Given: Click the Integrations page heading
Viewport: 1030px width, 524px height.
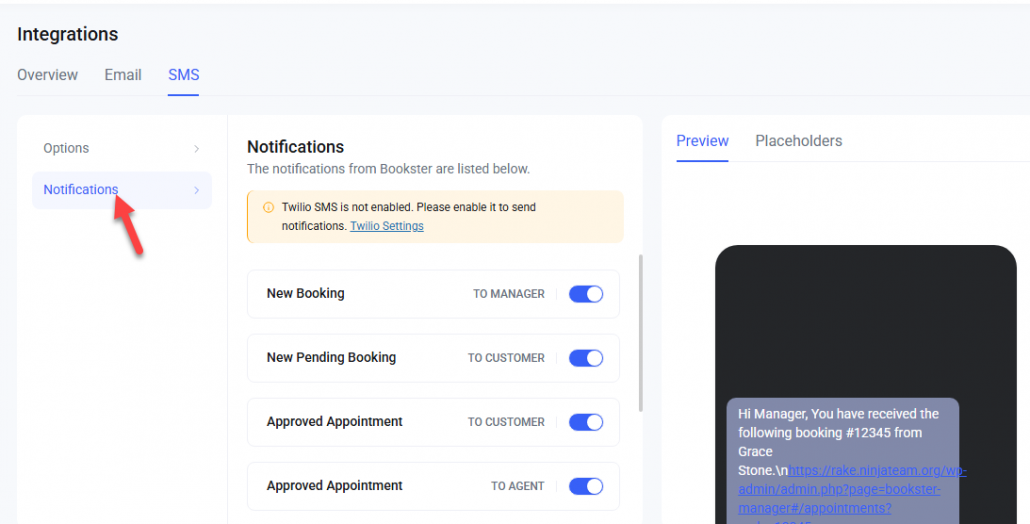Looking at the screenshot, I should pyautogui.click(x=68, y=34).
